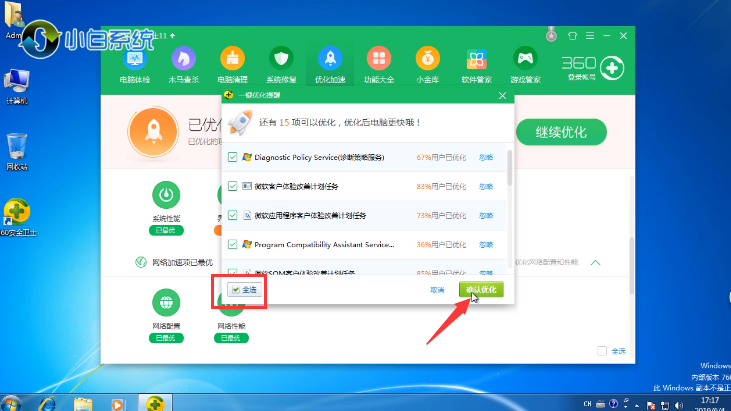This screenshot has height=411, width=731.
Task: Toggle 全选 checkbox in main window
Action: [x=602, y=351]
